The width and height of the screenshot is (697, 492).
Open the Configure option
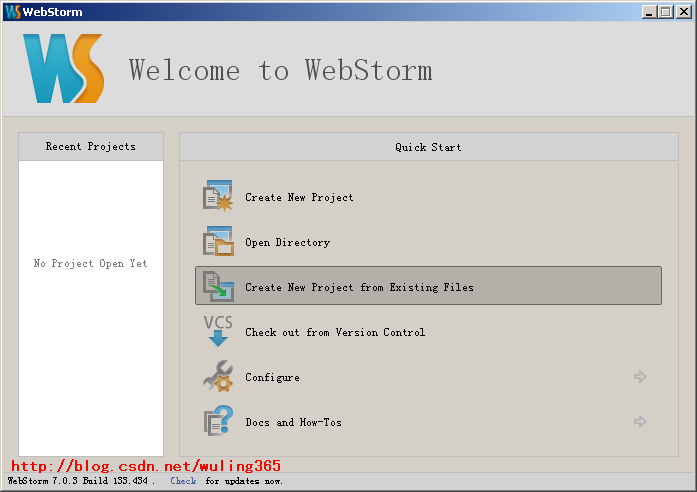[272, 377]
